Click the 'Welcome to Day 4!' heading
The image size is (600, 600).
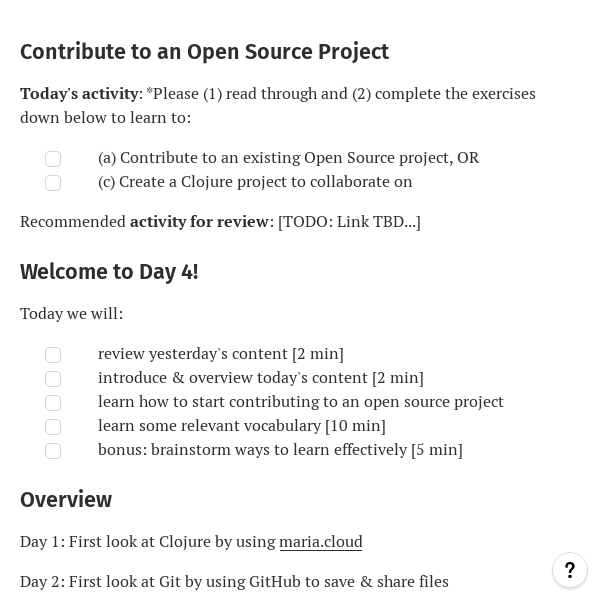tap(109, 272)
